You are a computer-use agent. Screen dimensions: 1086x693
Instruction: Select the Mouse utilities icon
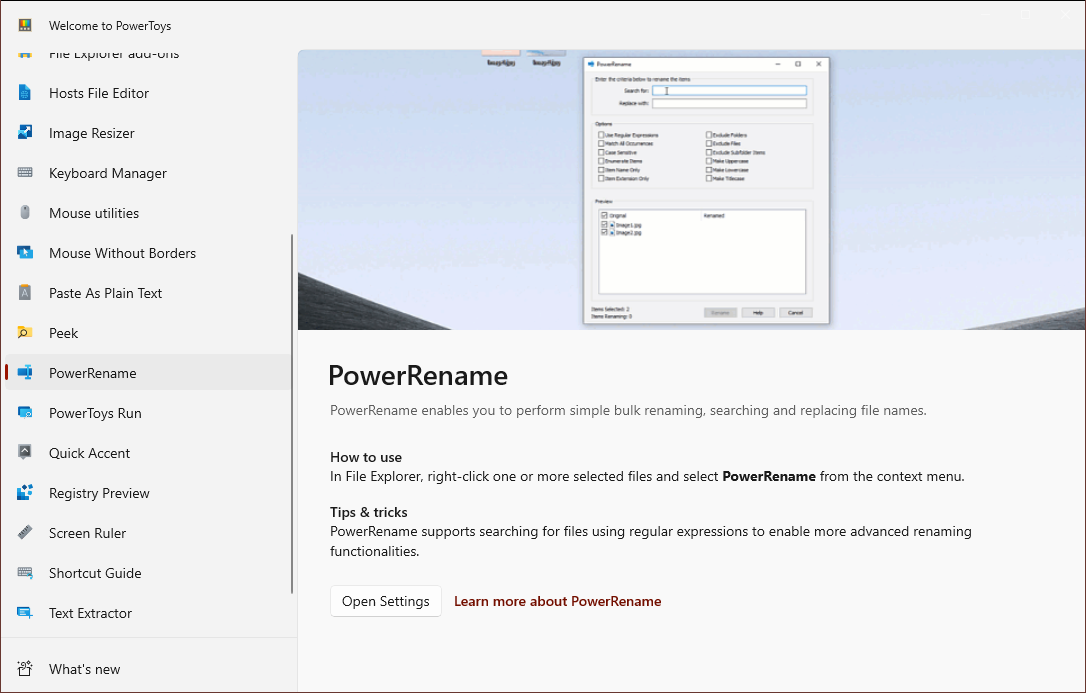pos(27,212)
